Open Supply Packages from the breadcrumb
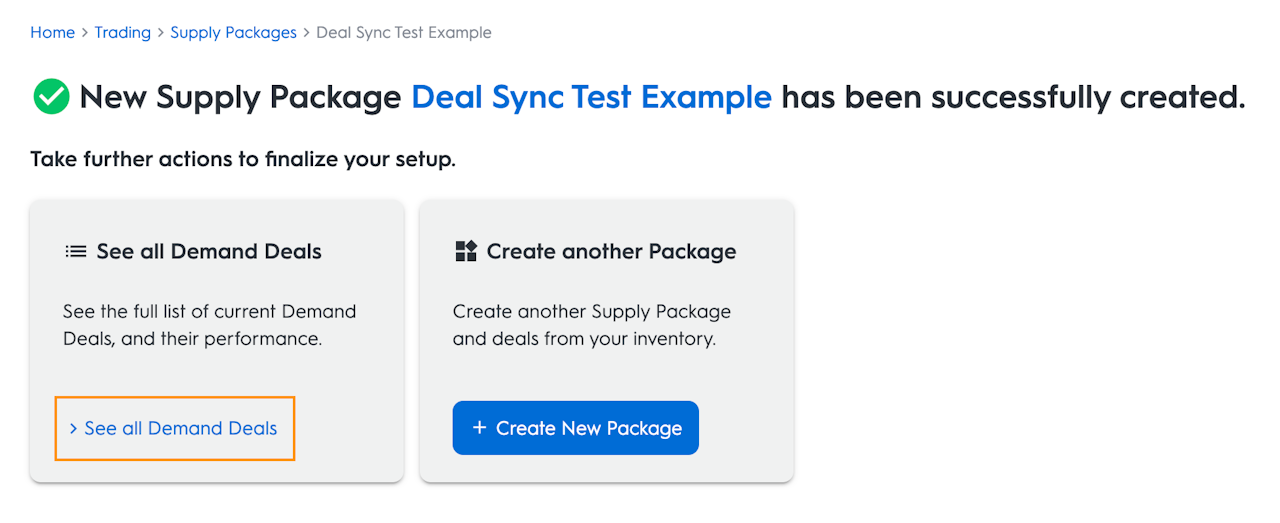The width and height of the screenshot is (1280, 523). (x=233, y=33)
